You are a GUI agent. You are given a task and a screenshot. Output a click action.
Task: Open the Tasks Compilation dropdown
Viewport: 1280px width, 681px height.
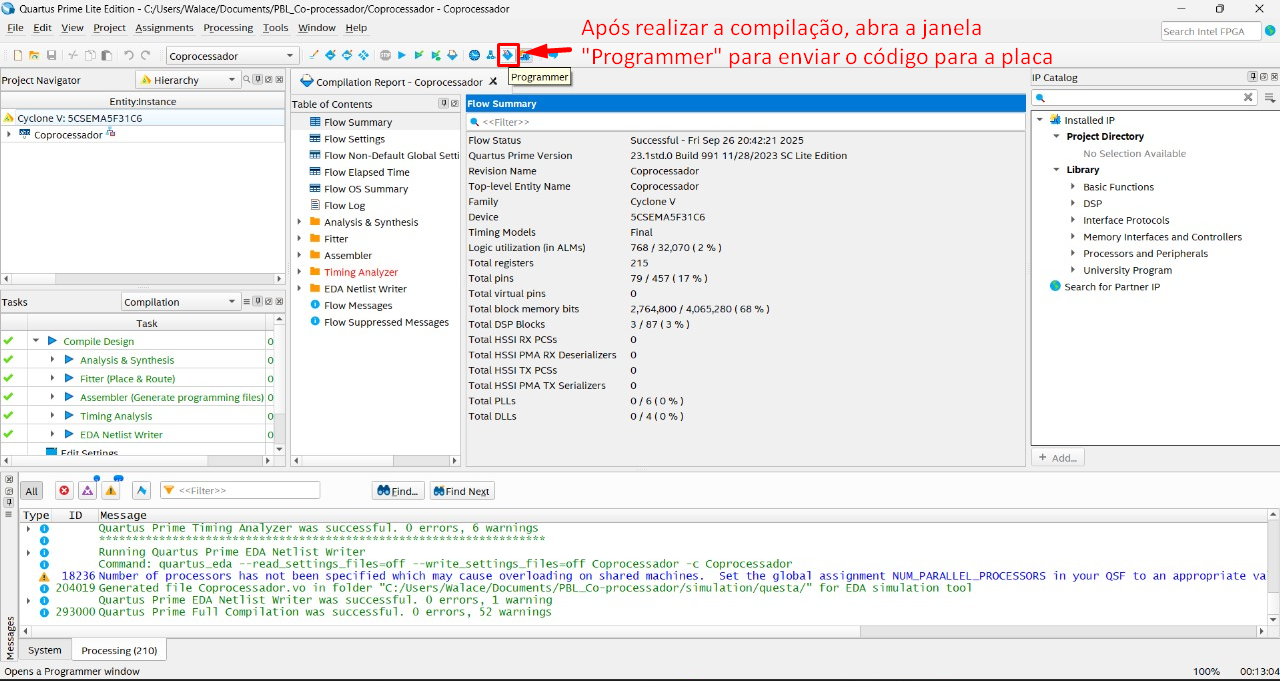(181, 302)
